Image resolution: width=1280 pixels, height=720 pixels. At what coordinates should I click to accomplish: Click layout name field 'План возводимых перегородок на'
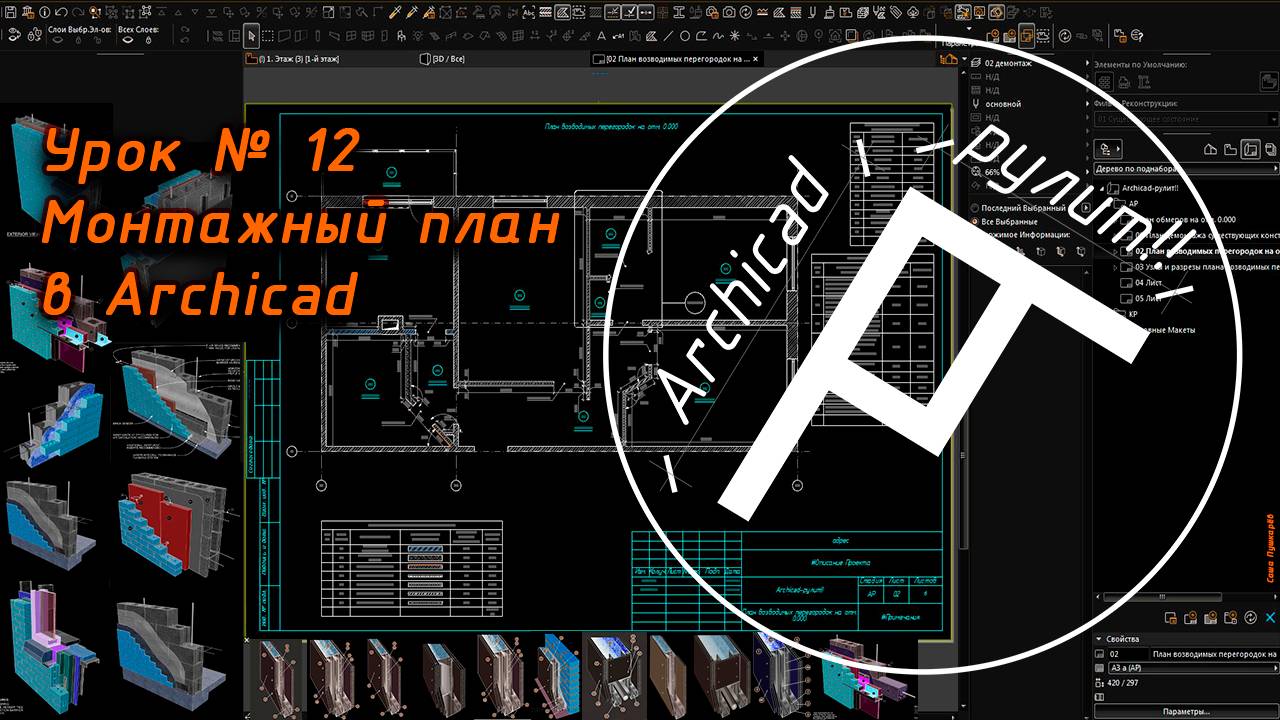pyautogui.click(x=1214, y=654)
